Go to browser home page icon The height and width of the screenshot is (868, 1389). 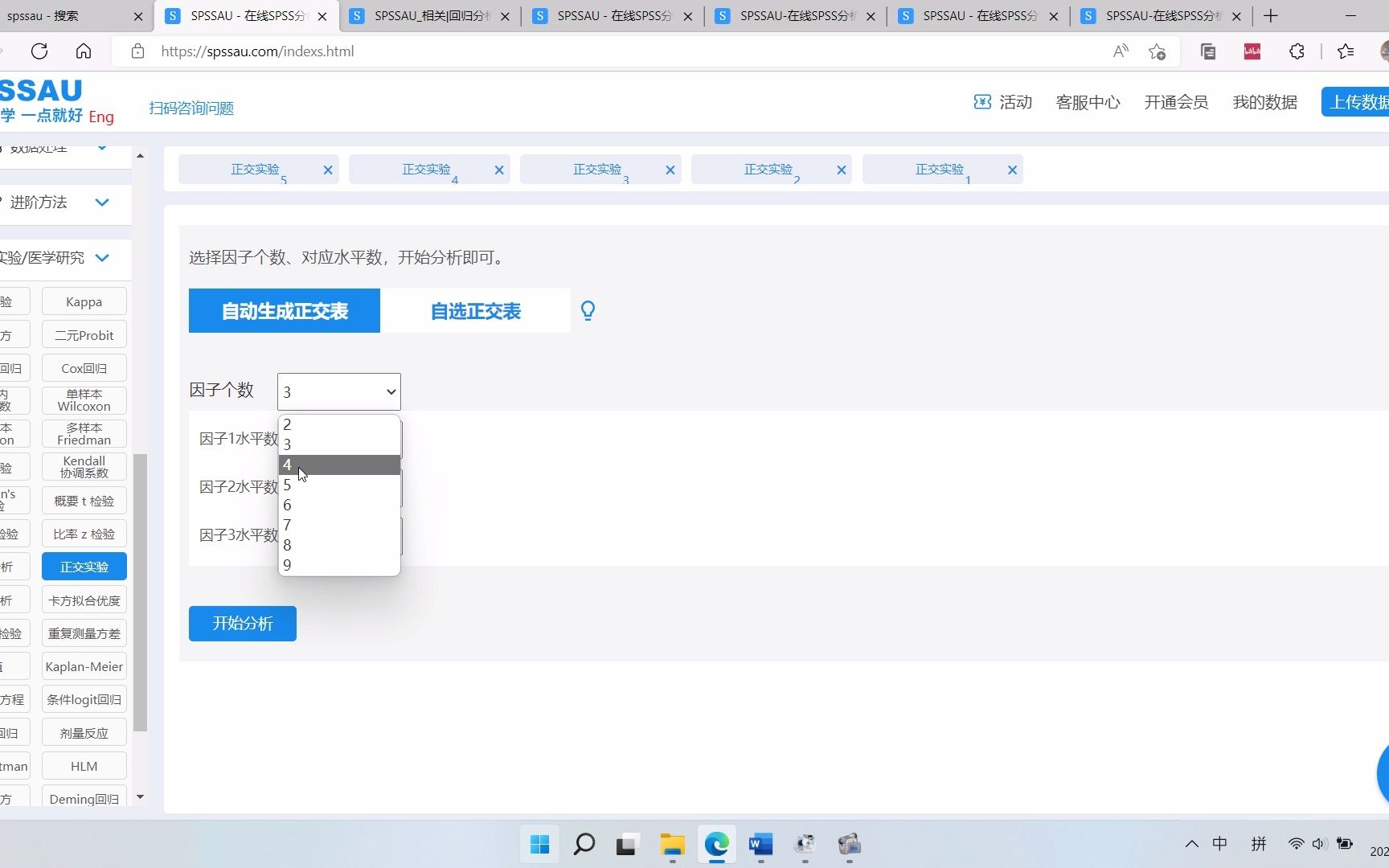(x=84, y=51)
